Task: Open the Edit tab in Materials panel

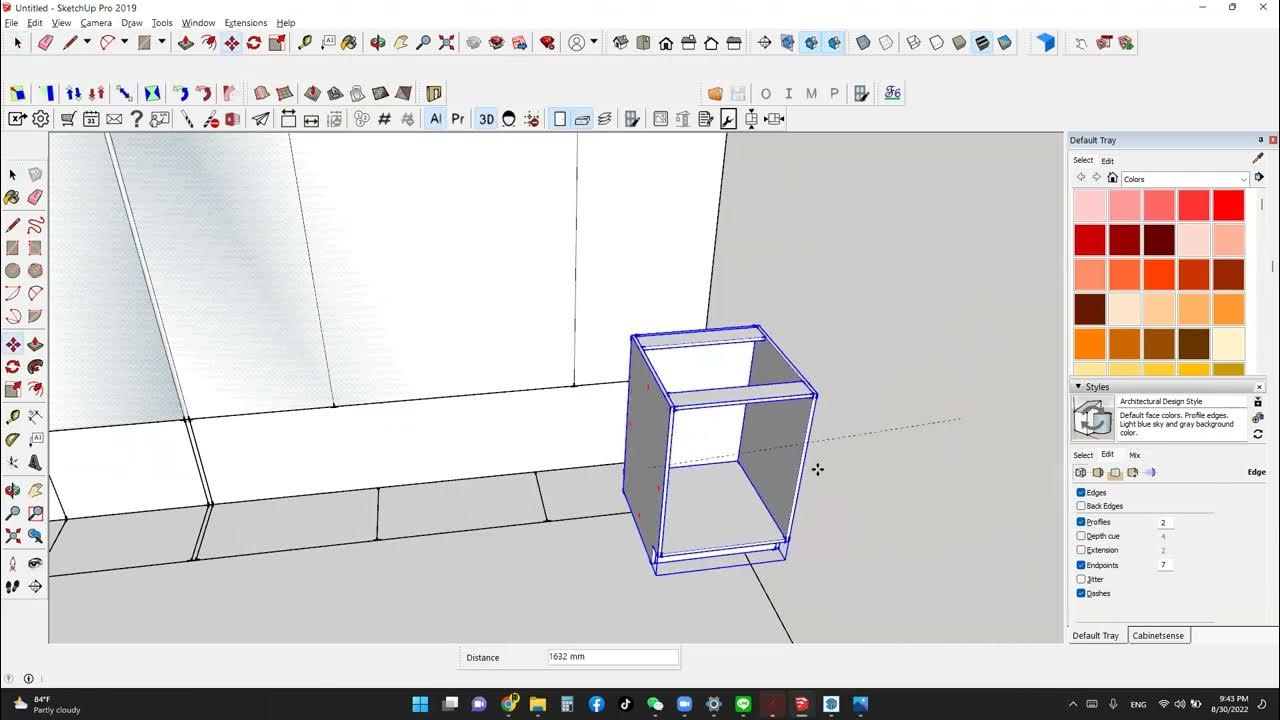Action: [x=1108, y=160]
